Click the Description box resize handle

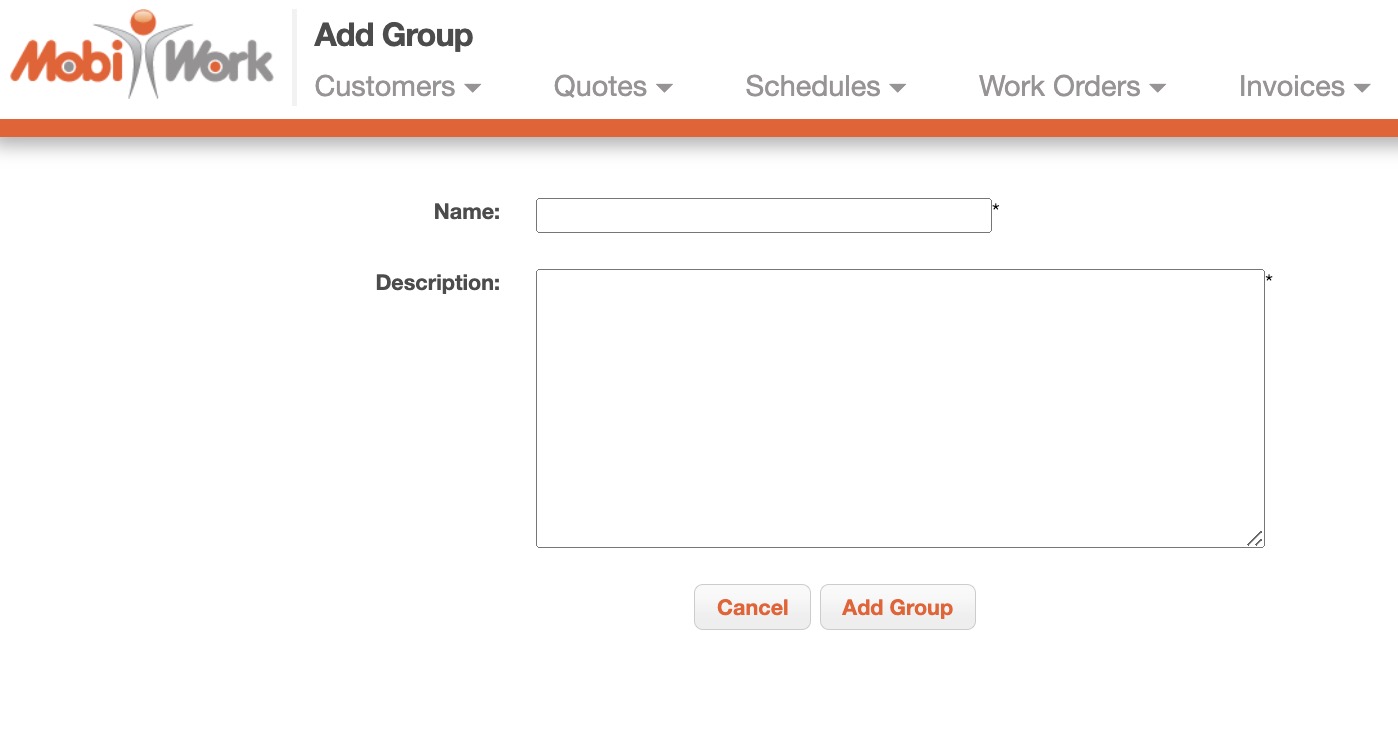(x=1255, y=539)
